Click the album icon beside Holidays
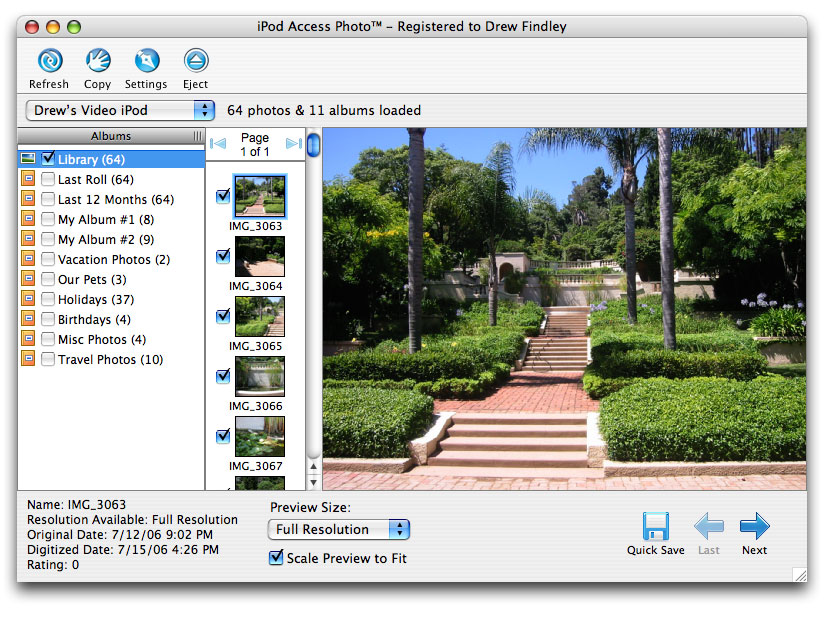Screen dimensions: 827x617 28,299
